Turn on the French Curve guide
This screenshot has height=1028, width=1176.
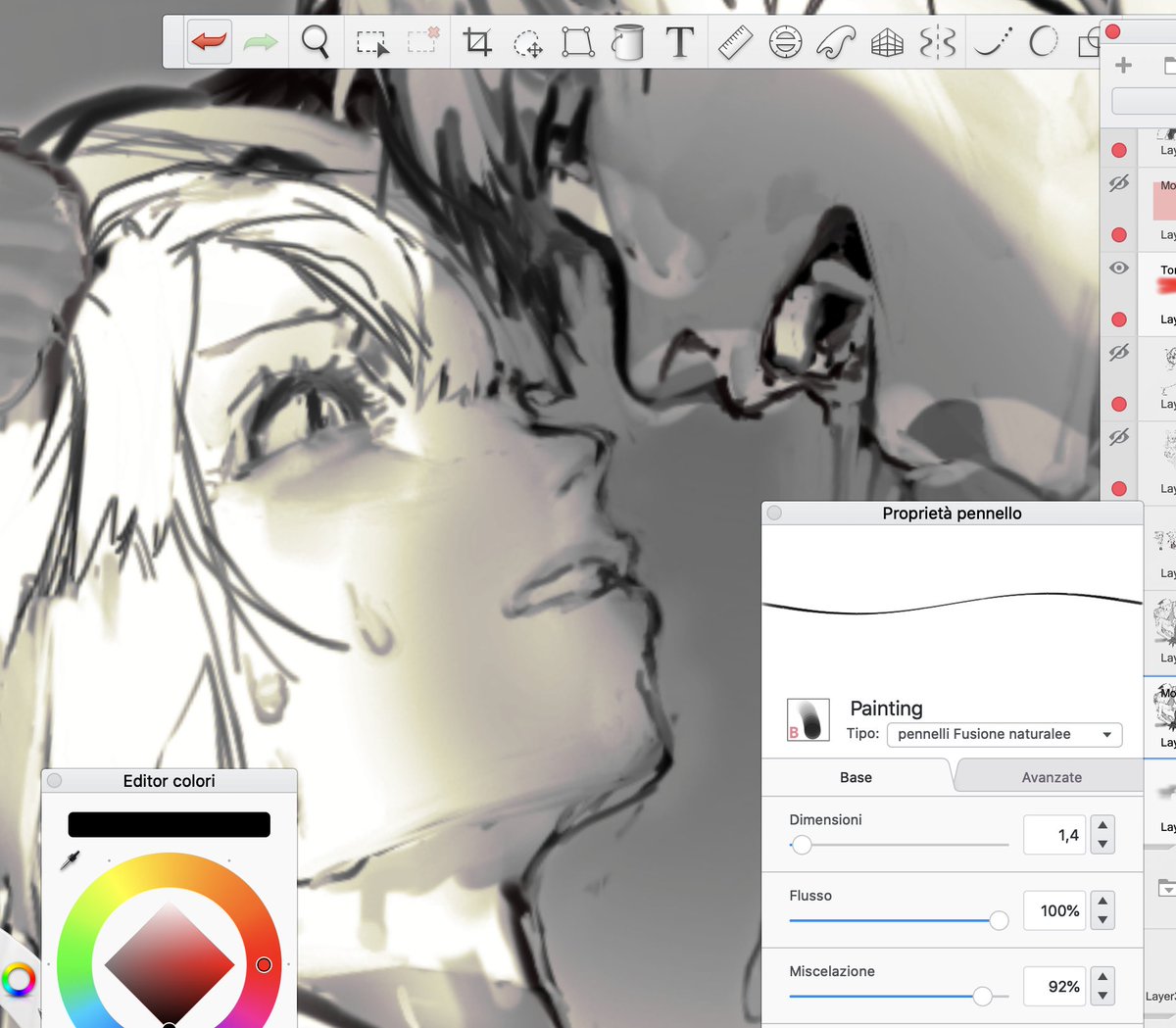click(836, 42)
